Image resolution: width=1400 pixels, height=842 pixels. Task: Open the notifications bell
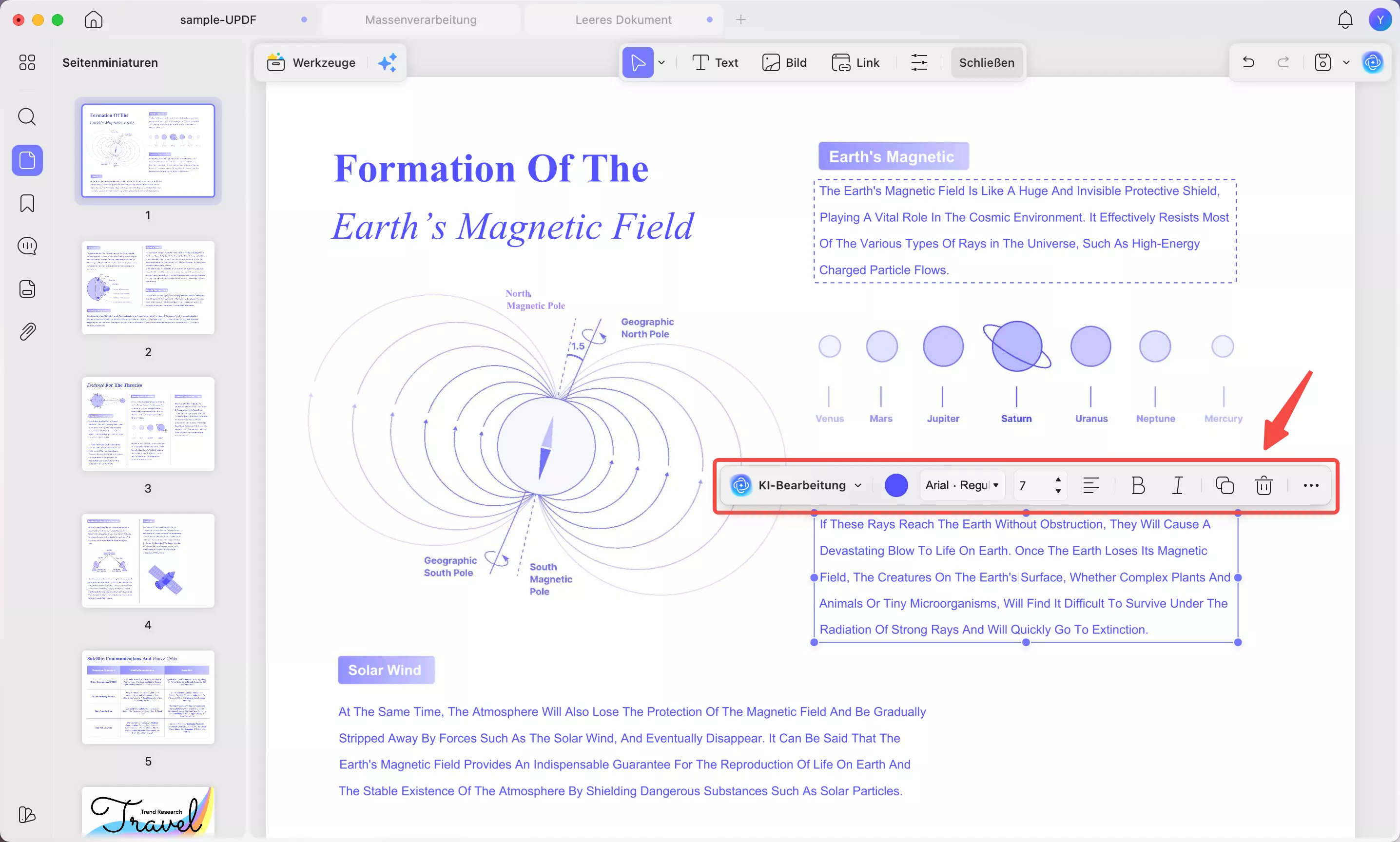tap(1345, 20)
